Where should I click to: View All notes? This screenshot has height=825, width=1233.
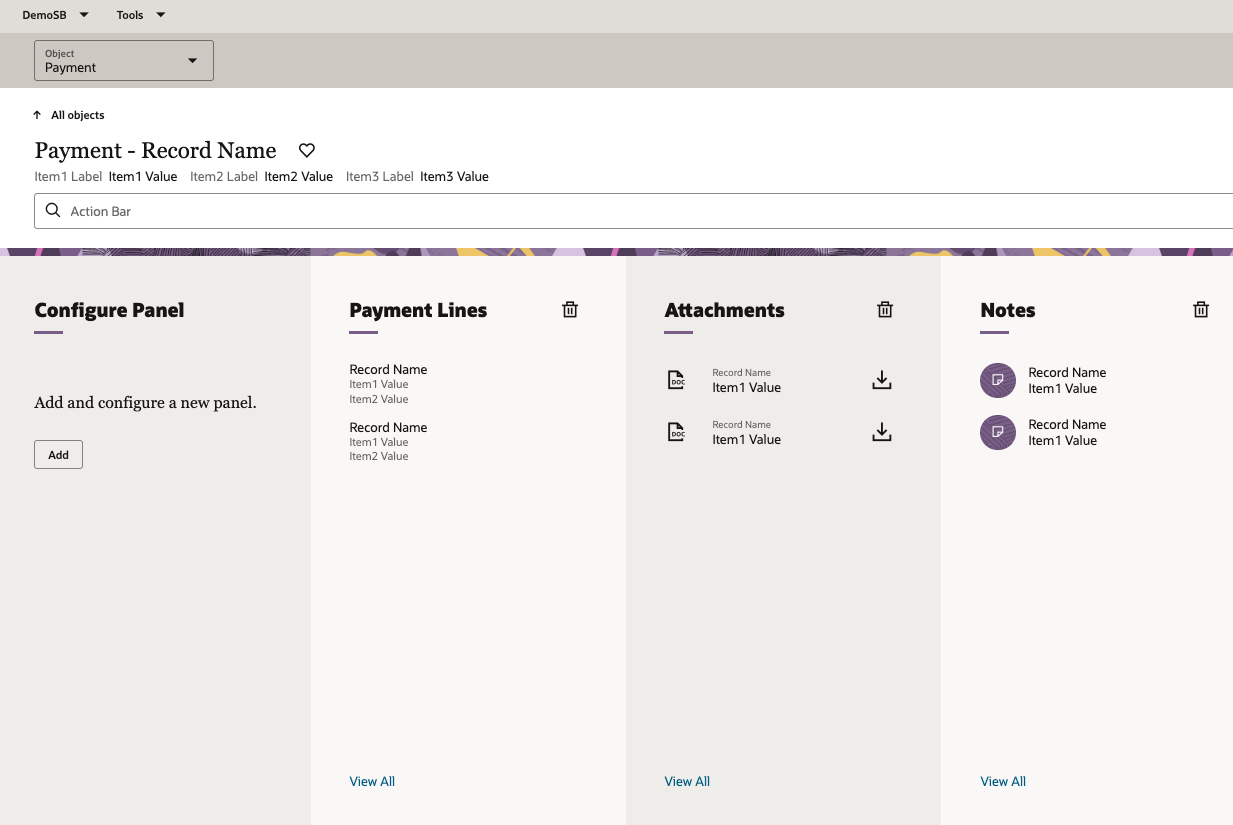(1003, 781)
